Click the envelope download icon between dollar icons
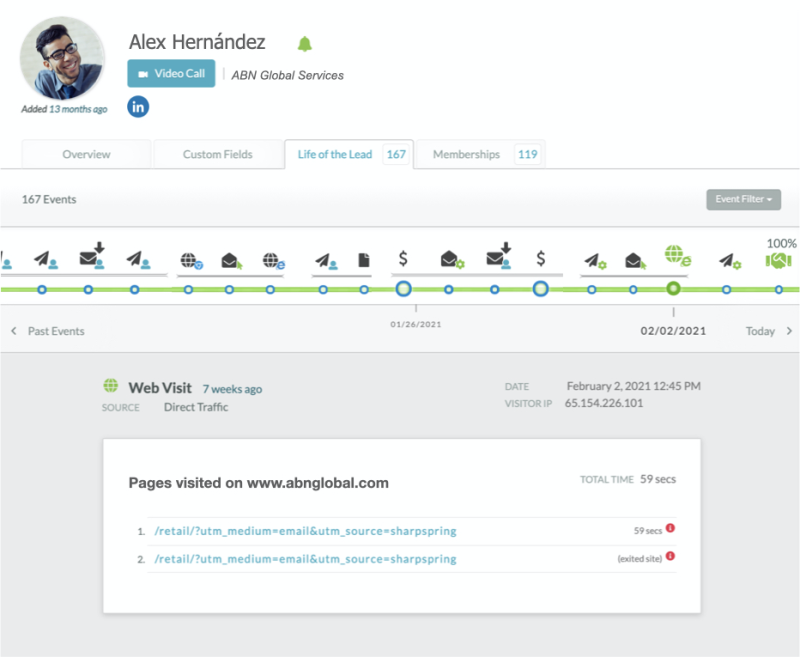This screenshot has width=800, height=657. [498, 256]
